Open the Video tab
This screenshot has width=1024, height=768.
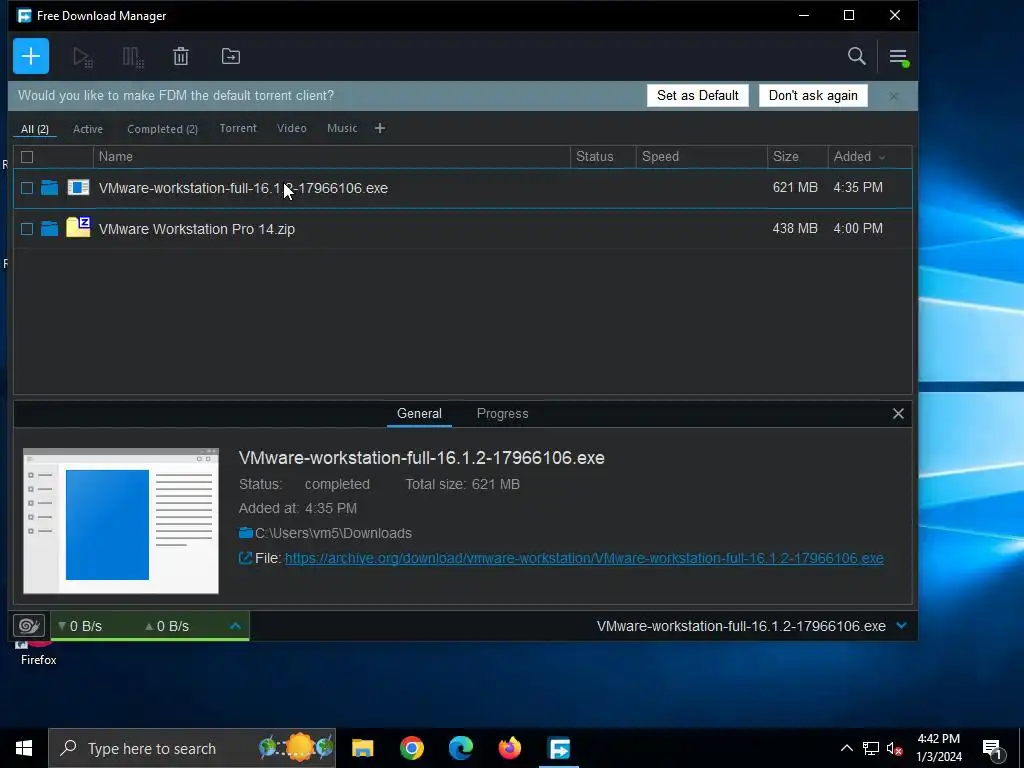(291, 128)
